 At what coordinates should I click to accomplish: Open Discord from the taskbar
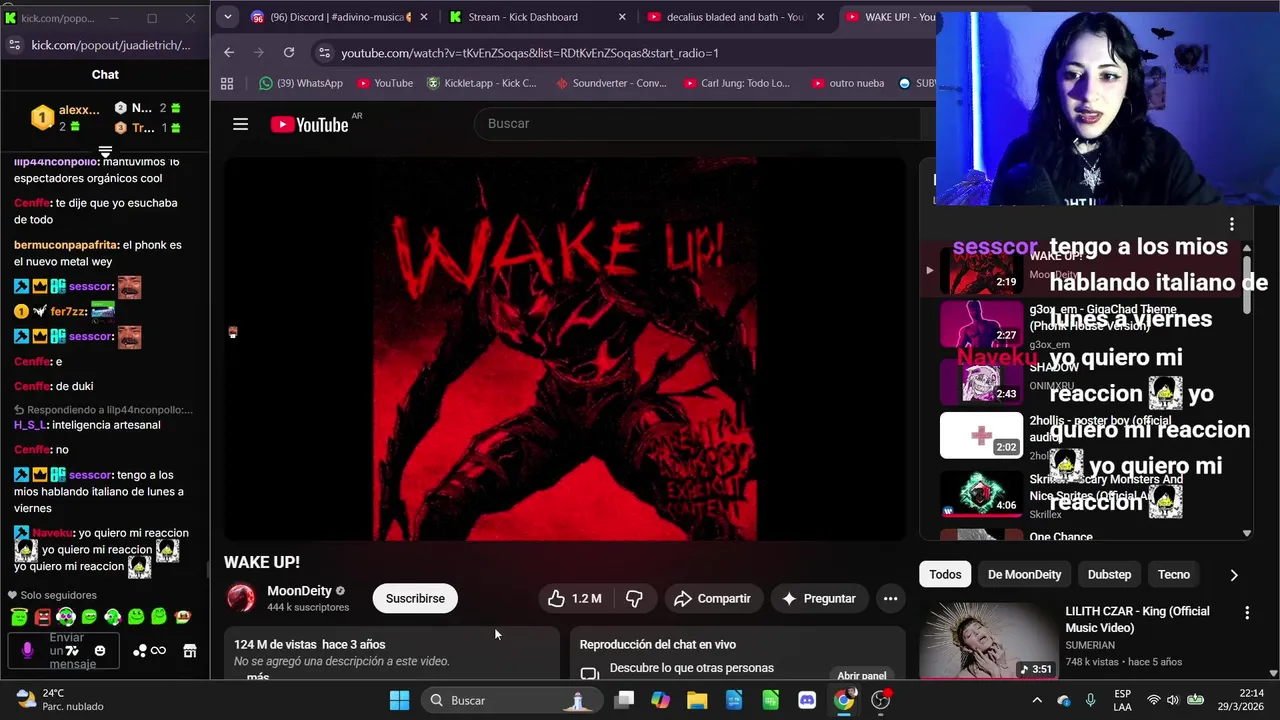coord(807,700)
